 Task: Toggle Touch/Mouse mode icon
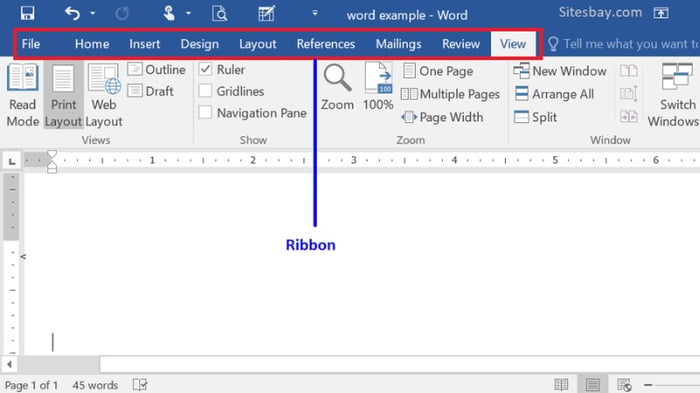click(x=169, y=13)
